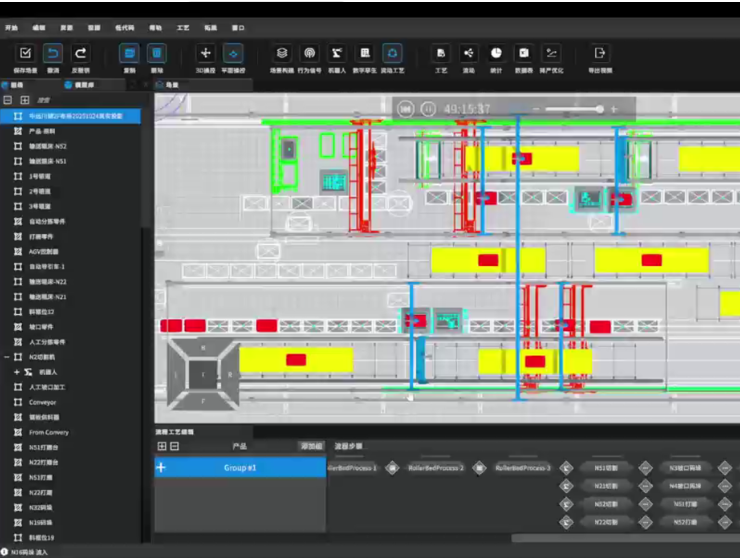
Task: Switch to the second left panel tab
Action: [x=80, y=85]
